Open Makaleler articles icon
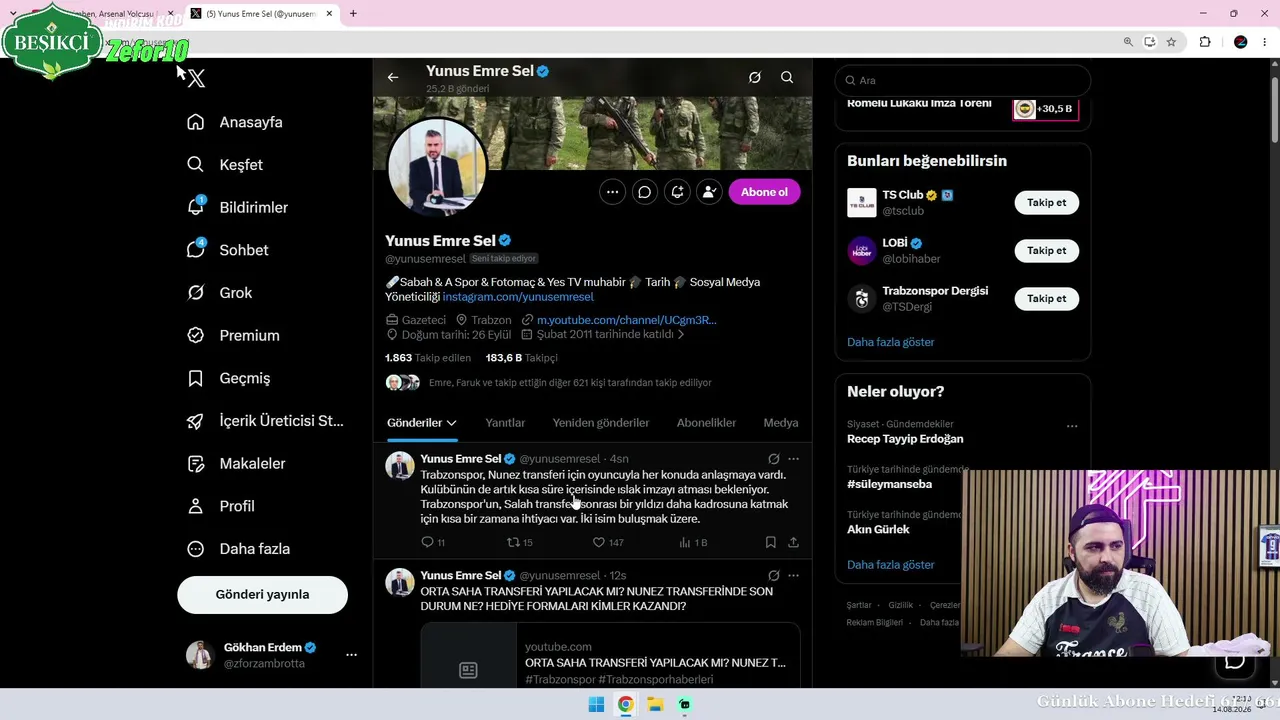This screenshot has width=1280, height=720. click(196, 464)
